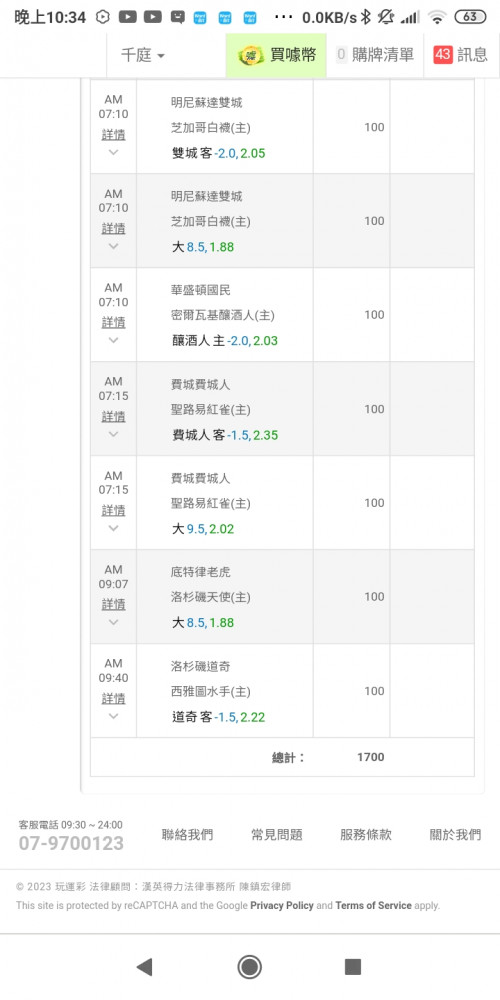
Task: Open the Privacy Policy link
Action: [282, 905]
